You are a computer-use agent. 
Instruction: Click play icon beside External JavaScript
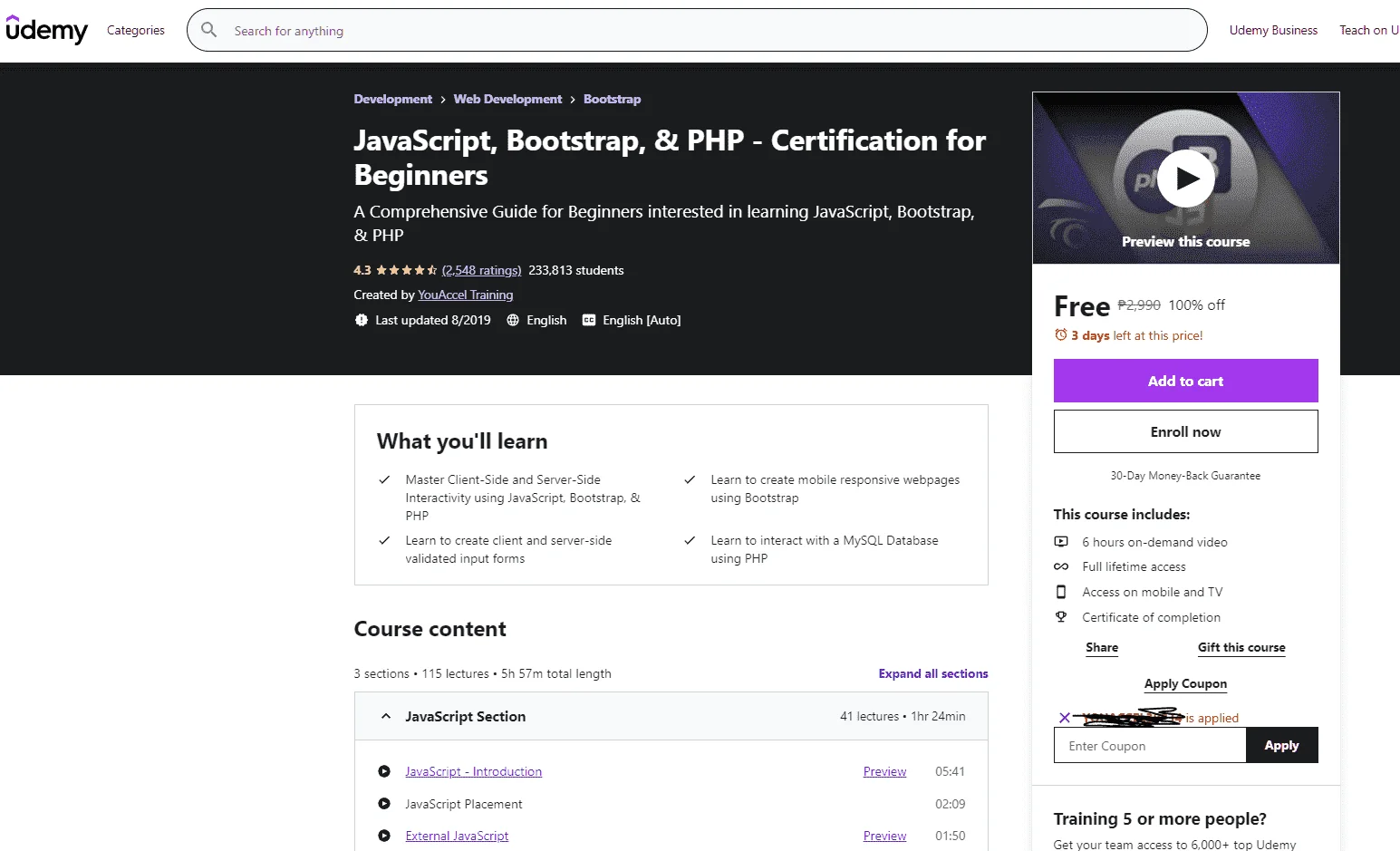coord(384,836)
